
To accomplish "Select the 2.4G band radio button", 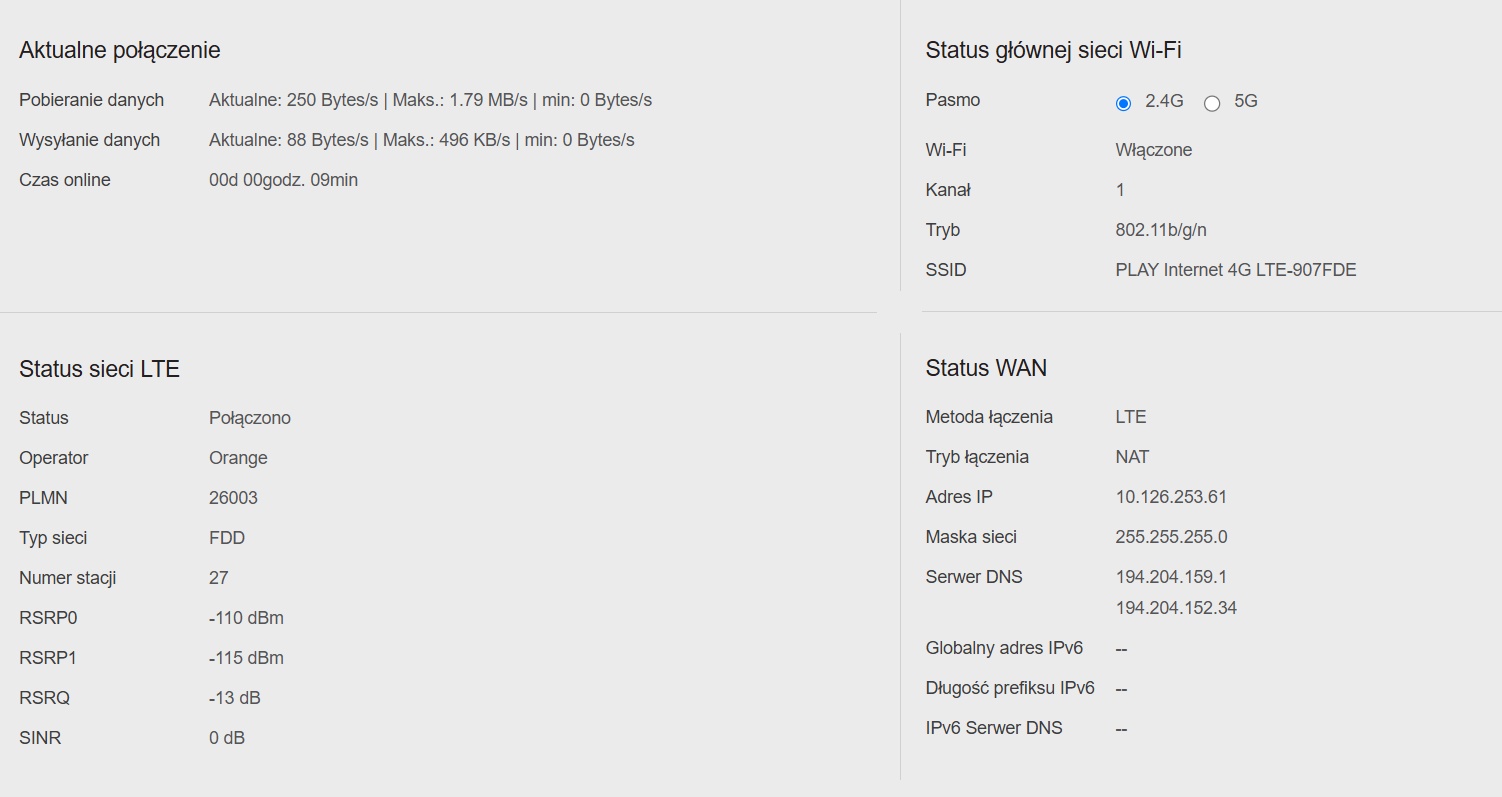I will [1123, 103].
